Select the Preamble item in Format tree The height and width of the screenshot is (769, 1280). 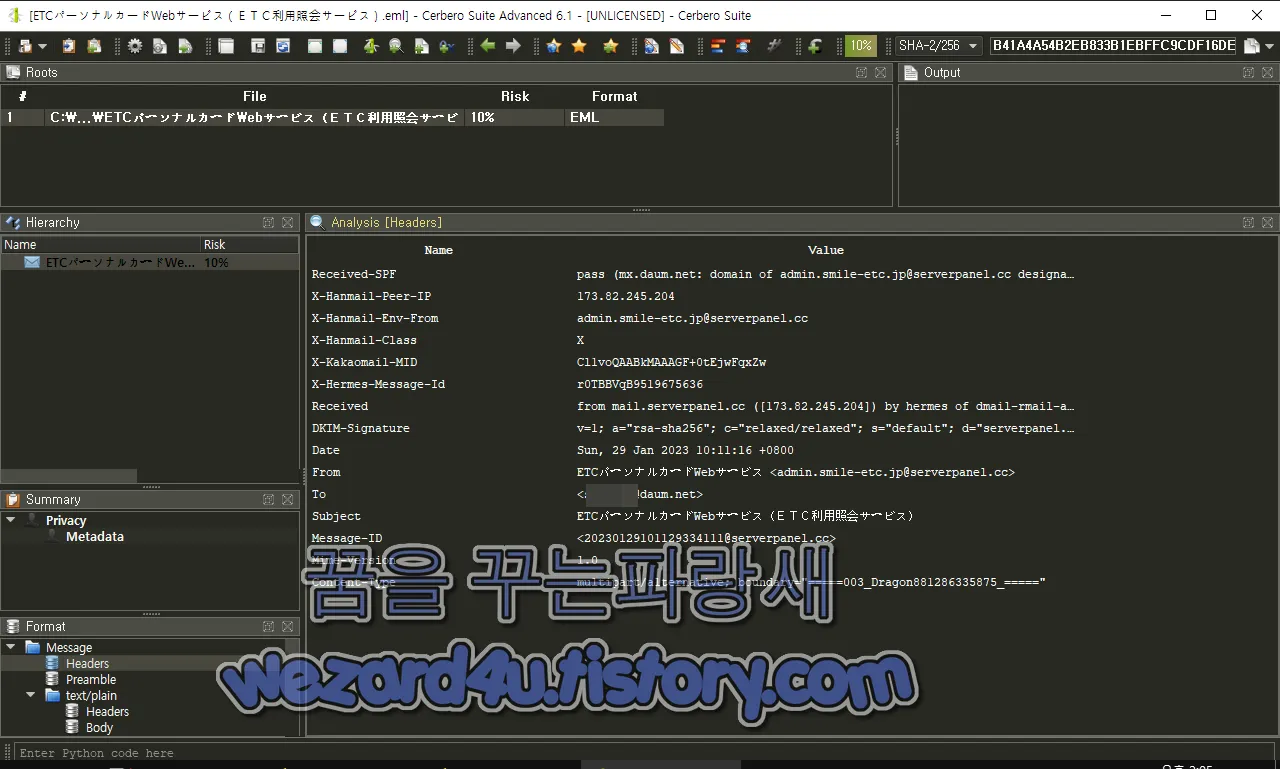click(91, 679)
